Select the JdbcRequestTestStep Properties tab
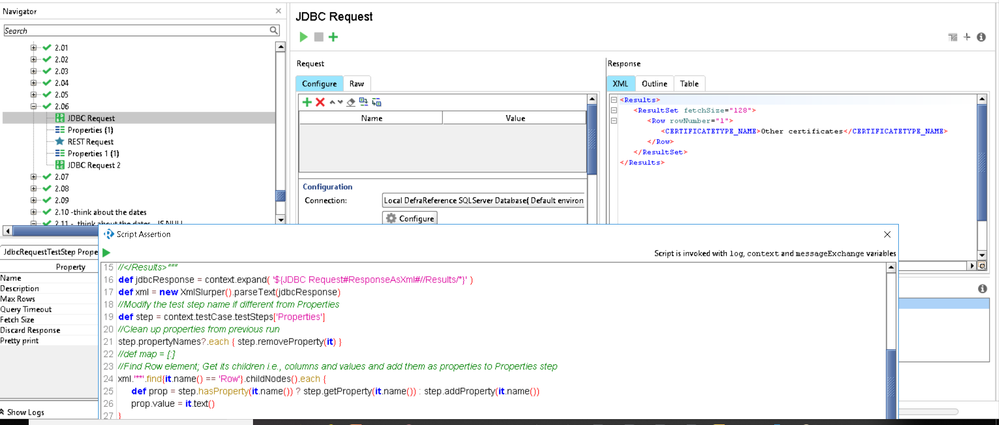This screenshot has width=999, height=425. point(49,252)
